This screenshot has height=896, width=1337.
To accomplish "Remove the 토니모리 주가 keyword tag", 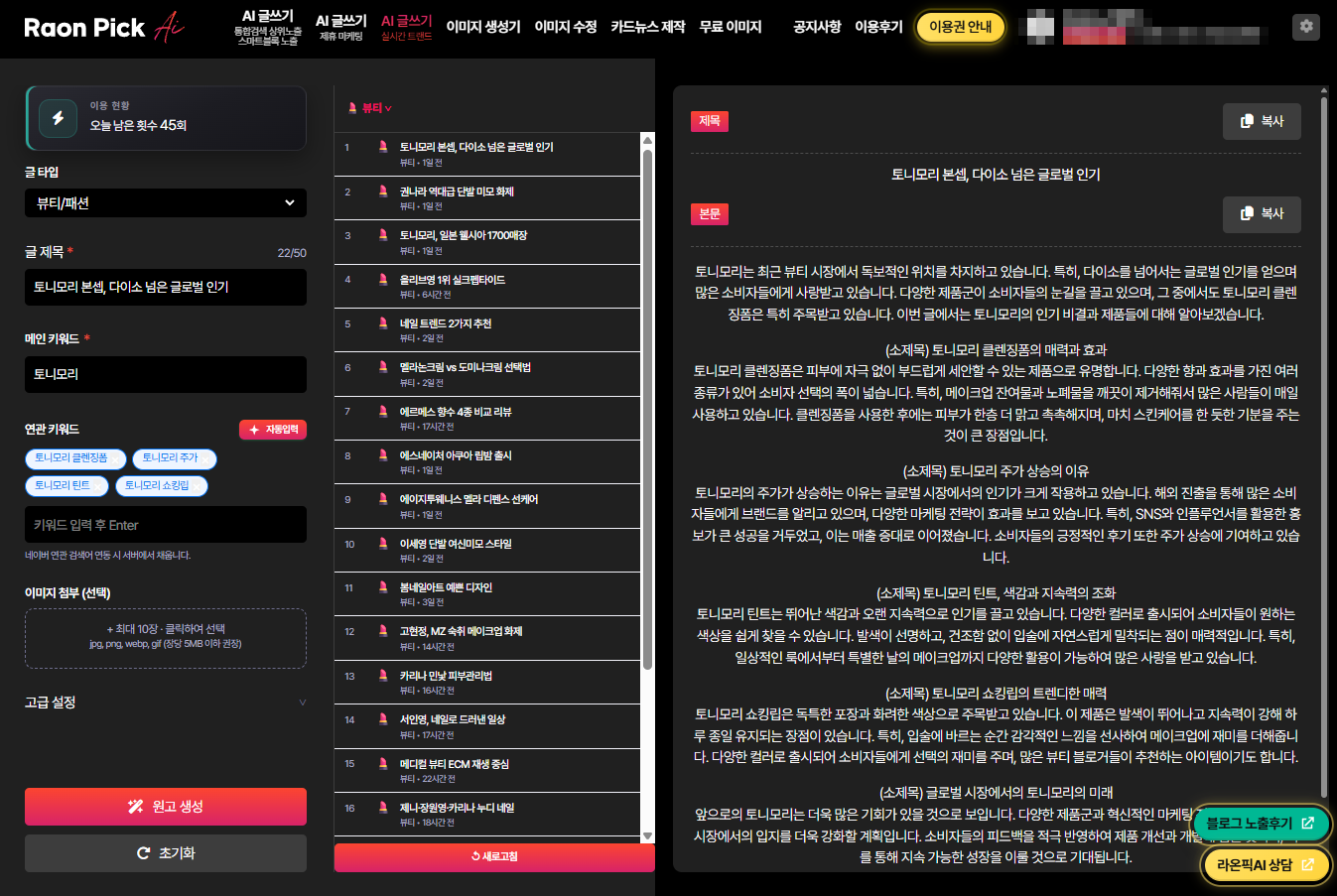I will pos(207,458).
